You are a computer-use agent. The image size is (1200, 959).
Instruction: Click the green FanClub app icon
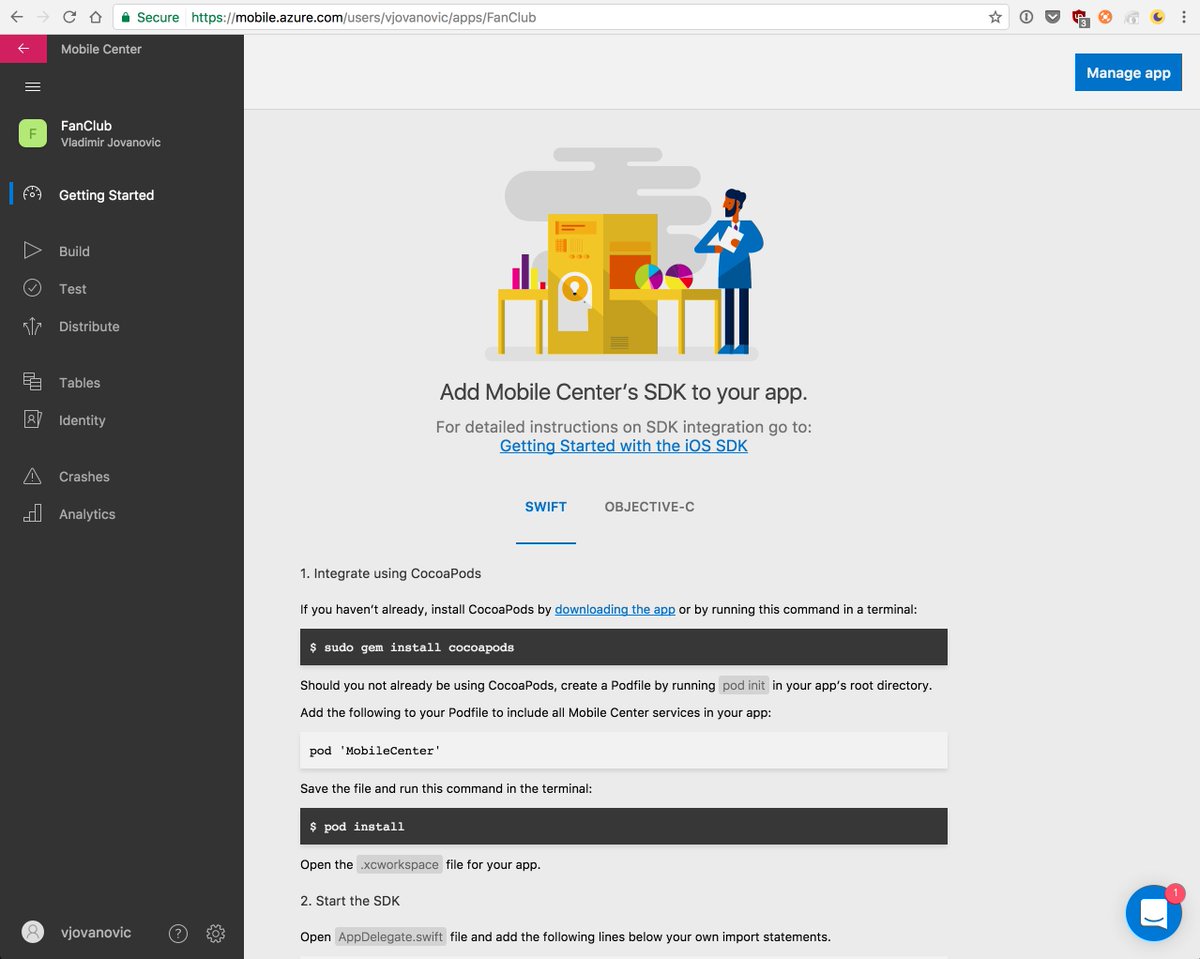pyautogui.click(x=33, y=133)
